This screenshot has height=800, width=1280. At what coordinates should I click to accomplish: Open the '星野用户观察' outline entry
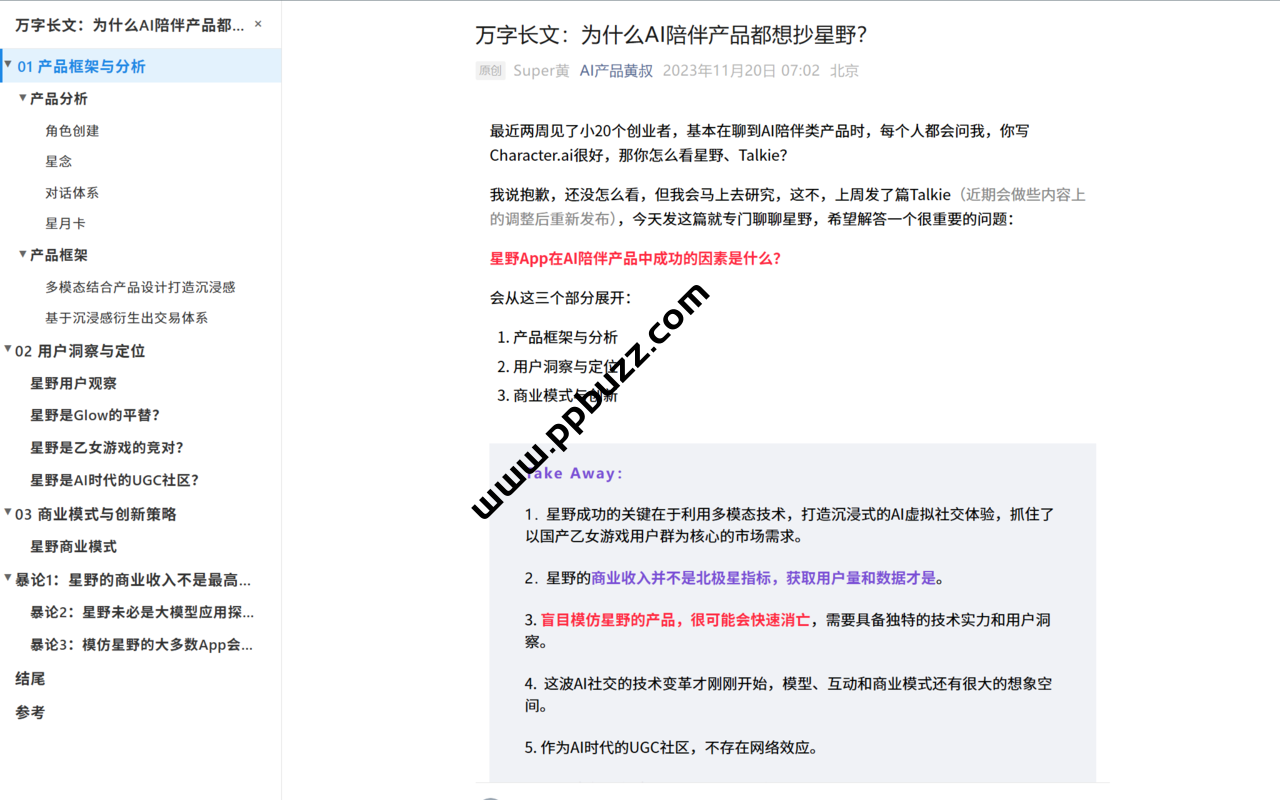click(x=73, y=383)
